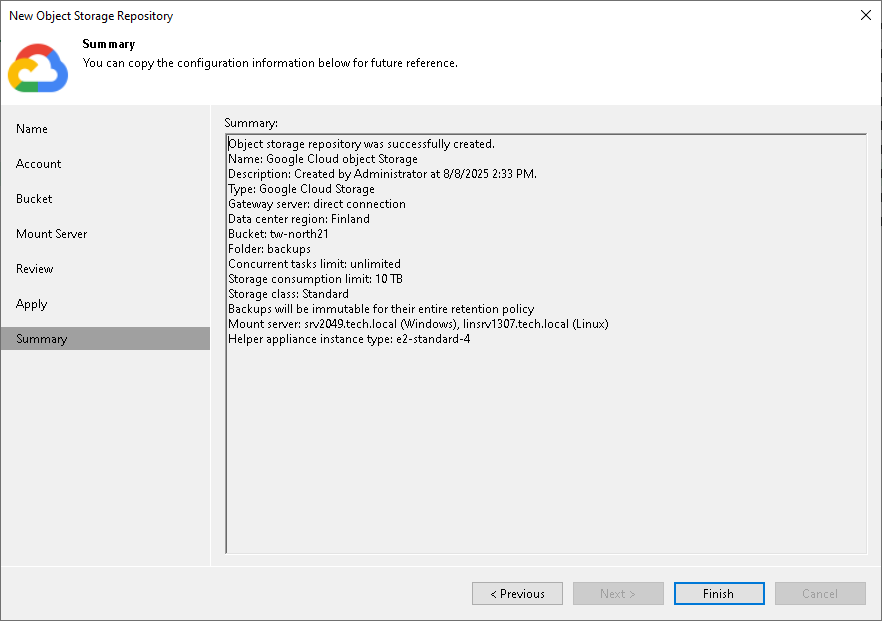Click the 'Bucket: tw-north21' line
The height and width of the screenshot is (621, 882).
coord(278,234)
